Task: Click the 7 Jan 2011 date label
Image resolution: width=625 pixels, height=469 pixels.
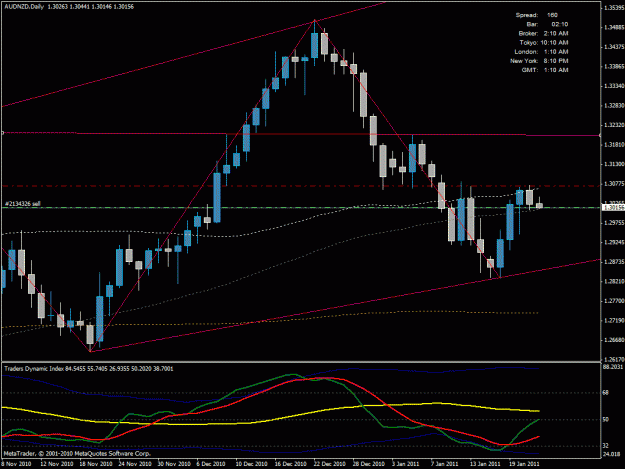Action: coord(444,464)
